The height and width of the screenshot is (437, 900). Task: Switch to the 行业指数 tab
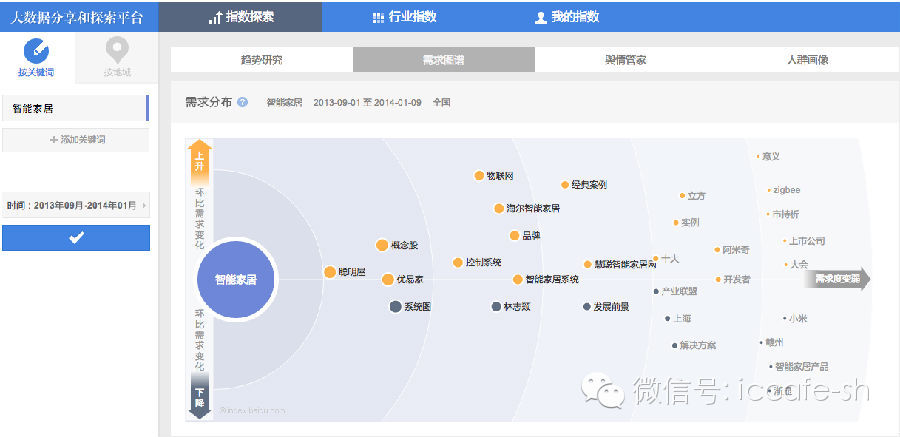(403, 17)
